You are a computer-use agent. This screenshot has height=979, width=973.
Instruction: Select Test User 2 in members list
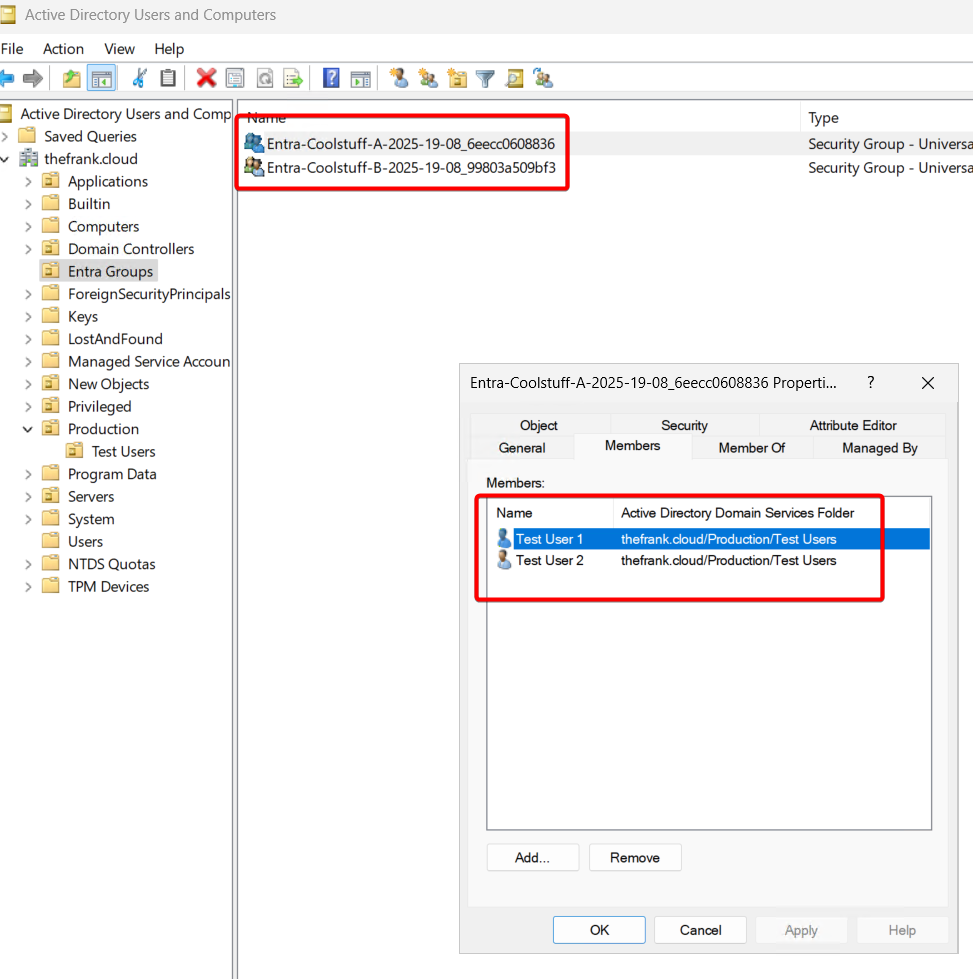pos(549,561)
